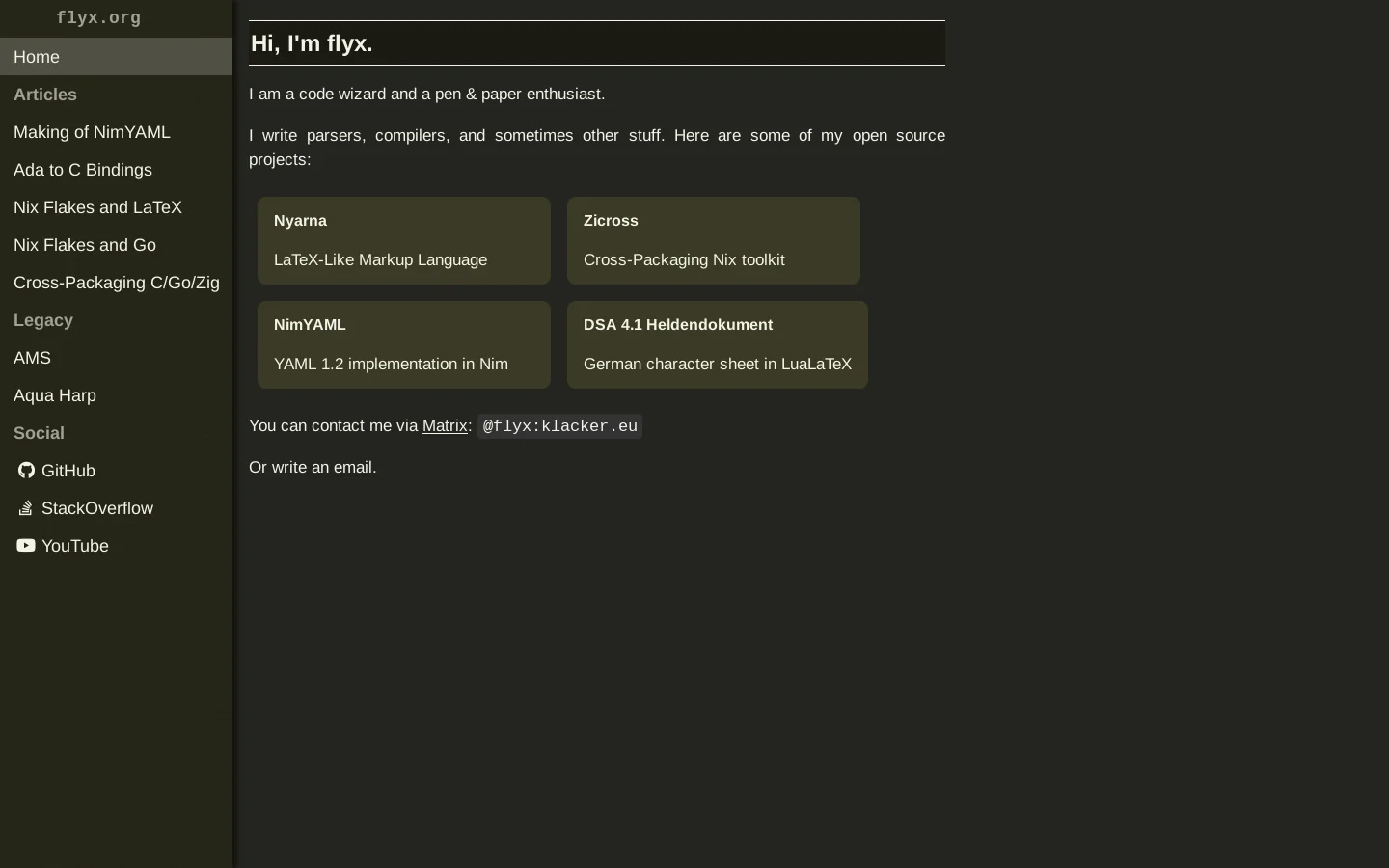Click the @flyx:klacker.eu Matrix handle
The image size is (1389, 868).
click(559, 426)
